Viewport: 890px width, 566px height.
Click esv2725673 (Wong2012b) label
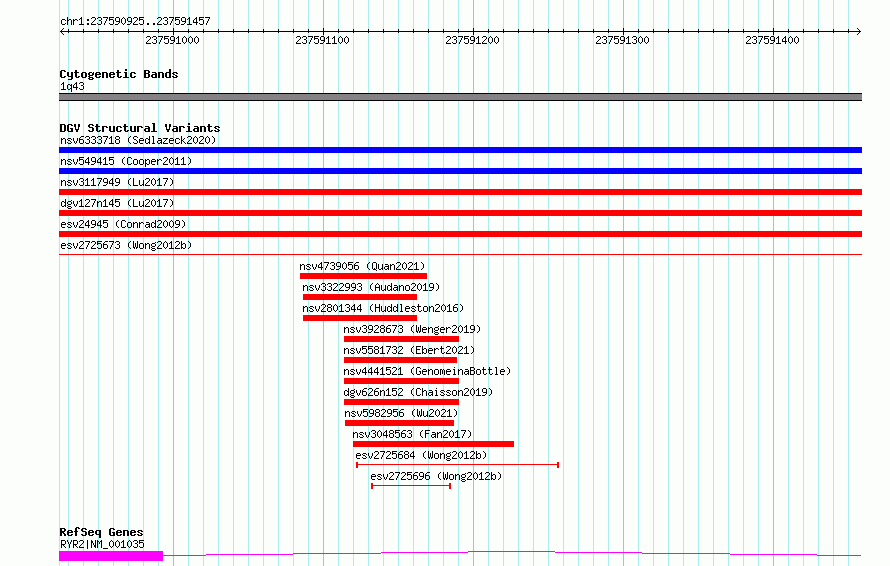[x=126, y=245]
